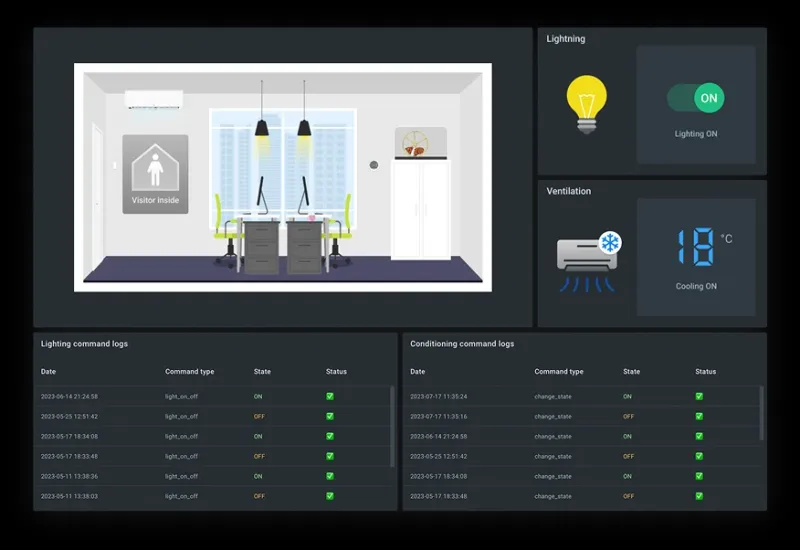The height and width of the screenshot is (550, 800).
Task: Click the 'Lighting ON' label
Action: [x=696, y=134]
